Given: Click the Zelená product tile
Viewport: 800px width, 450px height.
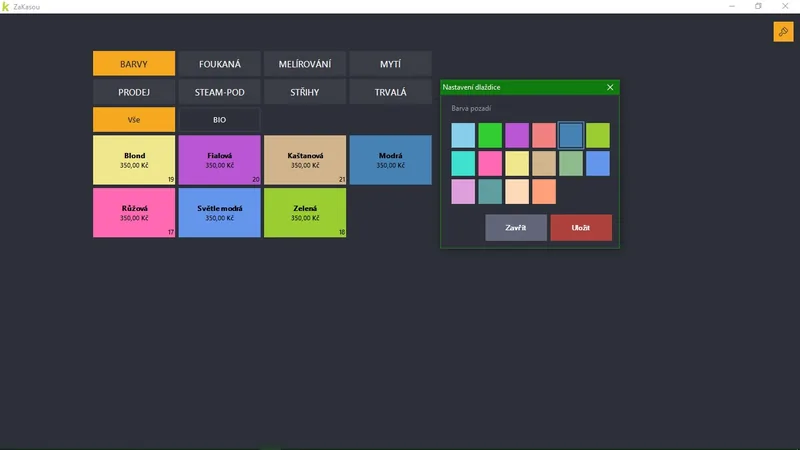Looking at the screenshot, I should click(305, 212).
